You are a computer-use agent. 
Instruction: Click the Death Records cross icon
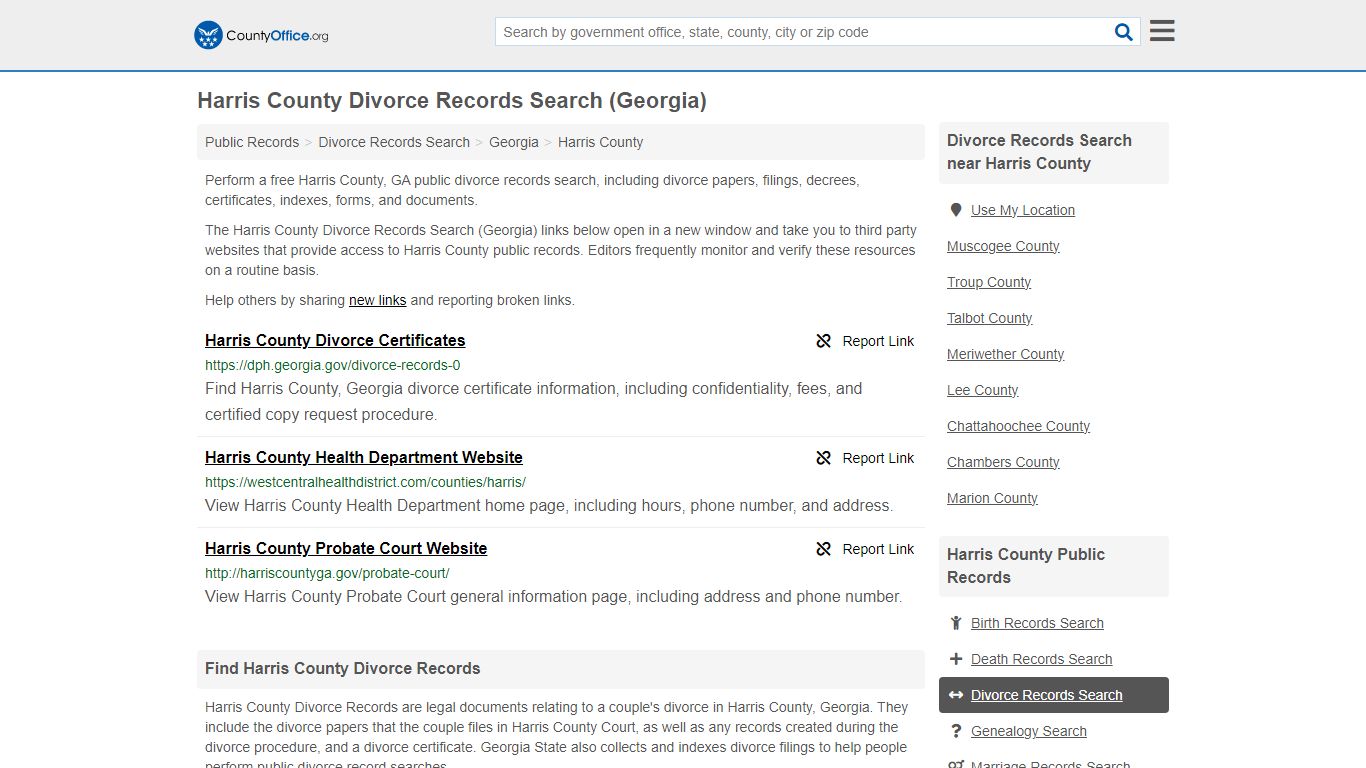pos(956,659)
